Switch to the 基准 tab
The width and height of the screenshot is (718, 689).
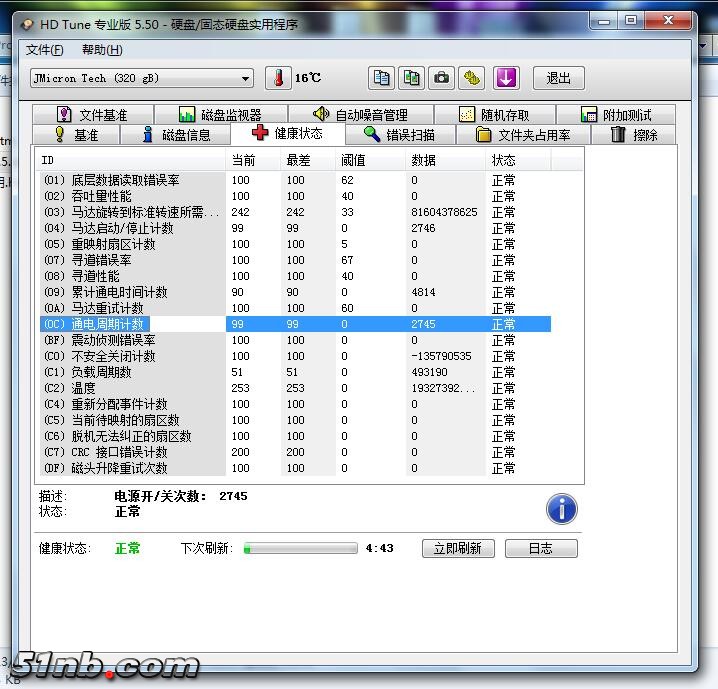[76, 135]
